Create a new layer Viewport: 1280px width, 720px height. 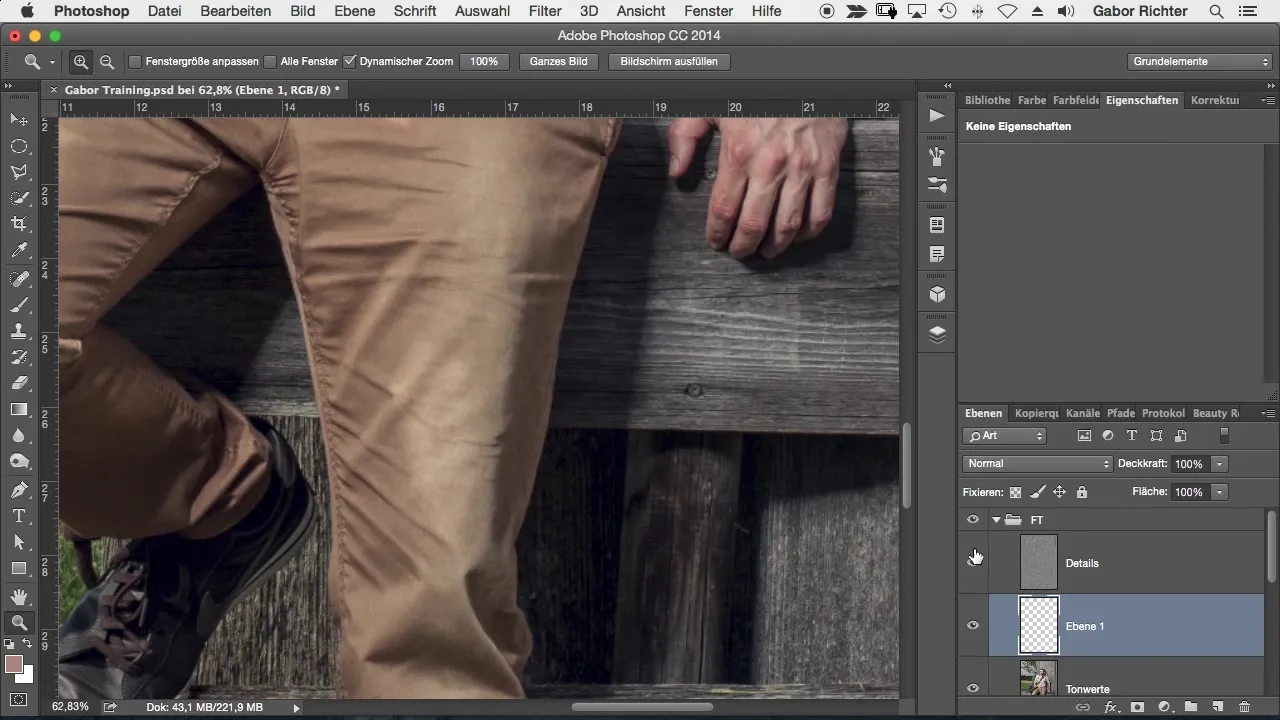point(1218,707)
